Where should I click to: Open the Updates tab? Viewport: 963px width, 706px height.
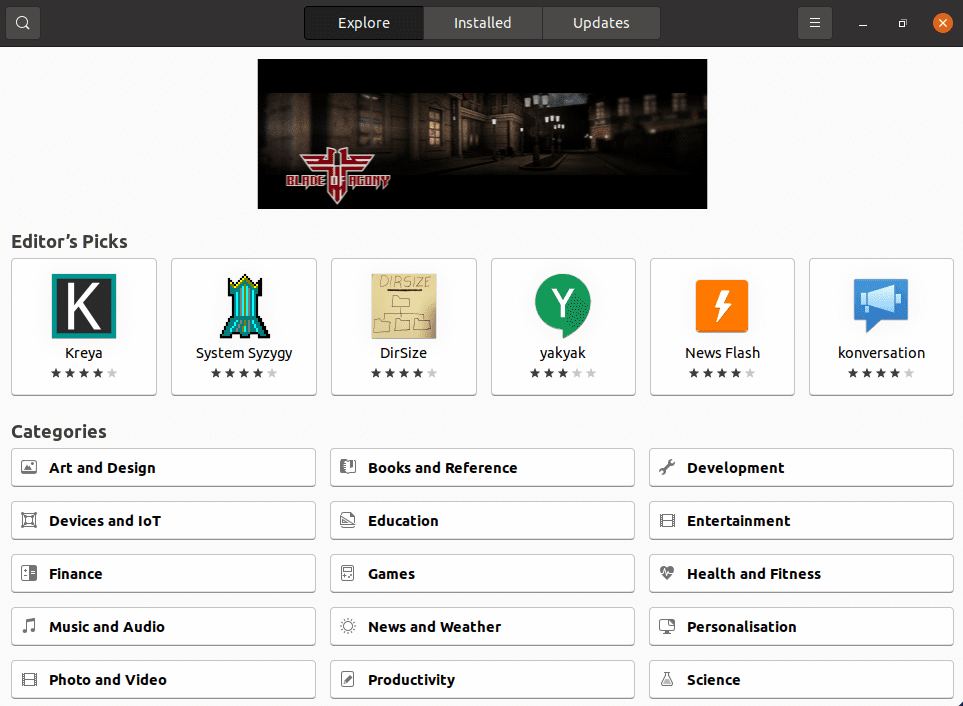[x=601, y=23]
